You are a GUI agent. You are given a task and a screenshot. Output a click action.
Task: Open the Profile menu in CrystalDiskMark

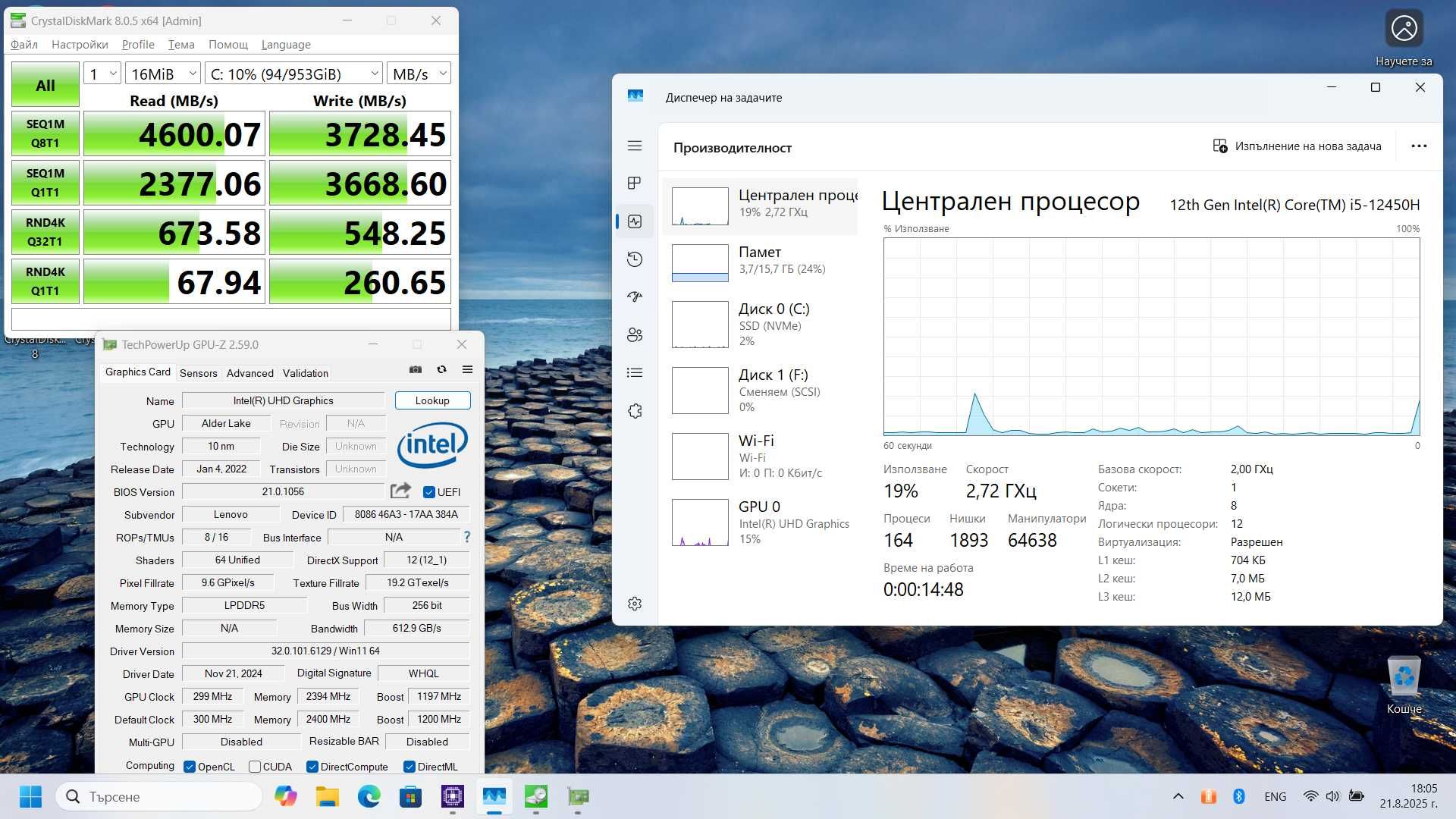point(138,45)
